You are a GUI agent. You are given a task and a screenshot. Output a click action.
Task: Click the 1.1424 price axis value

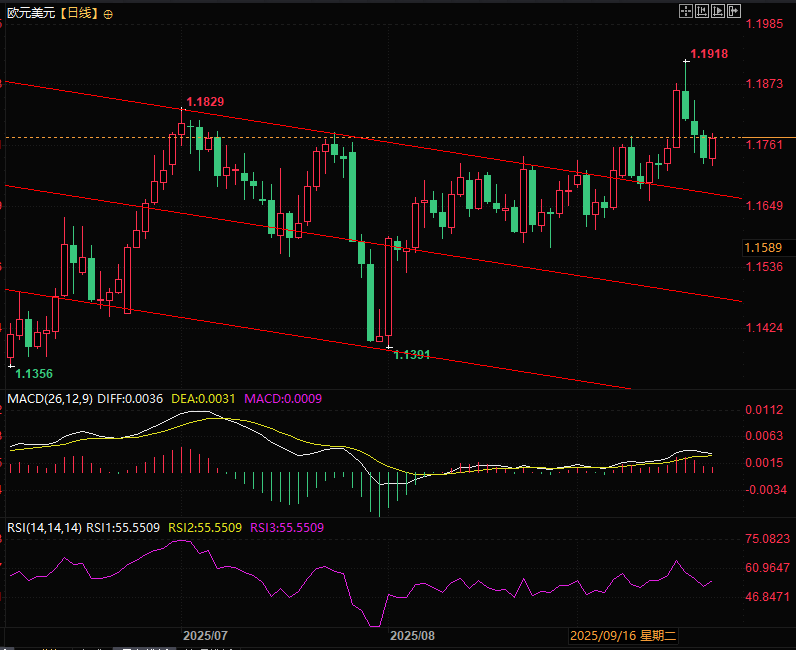pos(764,328)
